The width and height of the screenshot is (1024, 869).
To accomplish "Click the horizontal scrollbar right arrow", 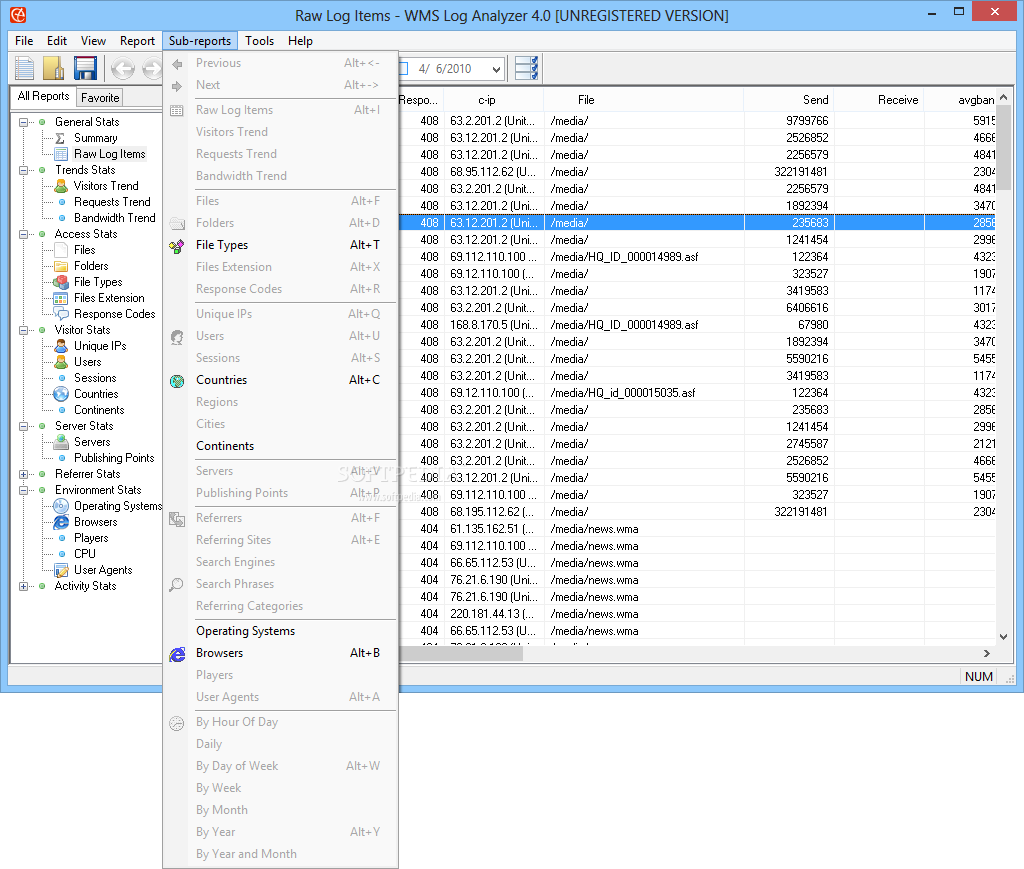I will pos(986,654).
